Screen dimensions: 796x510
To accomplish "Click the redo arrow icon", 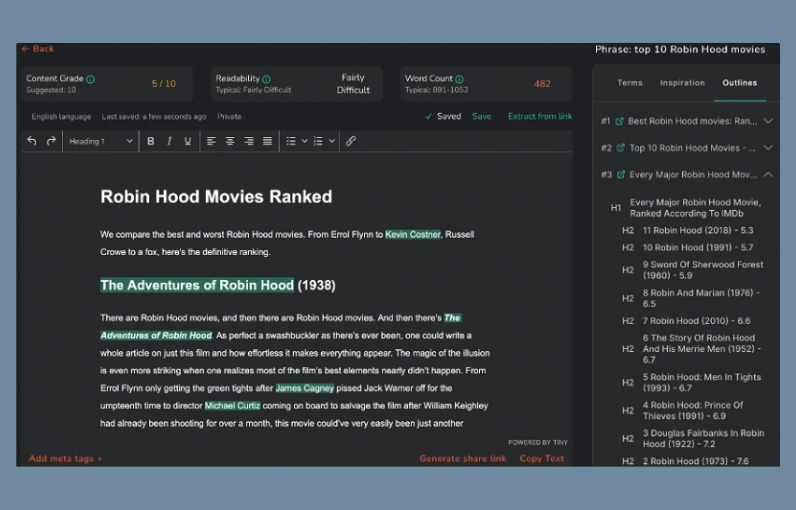I will (51, 141).
